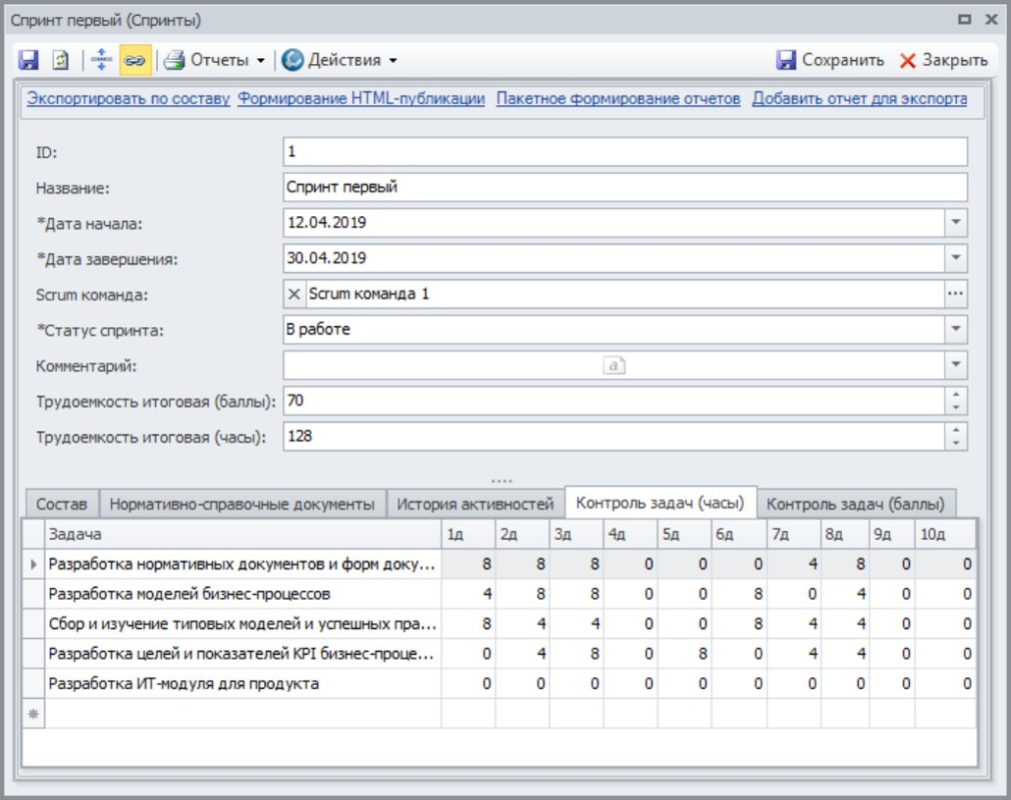Increase Трудоемкость итоговая (часы) with up arrow
Viewport: 1011px width, 800px height.
[956, 429]
